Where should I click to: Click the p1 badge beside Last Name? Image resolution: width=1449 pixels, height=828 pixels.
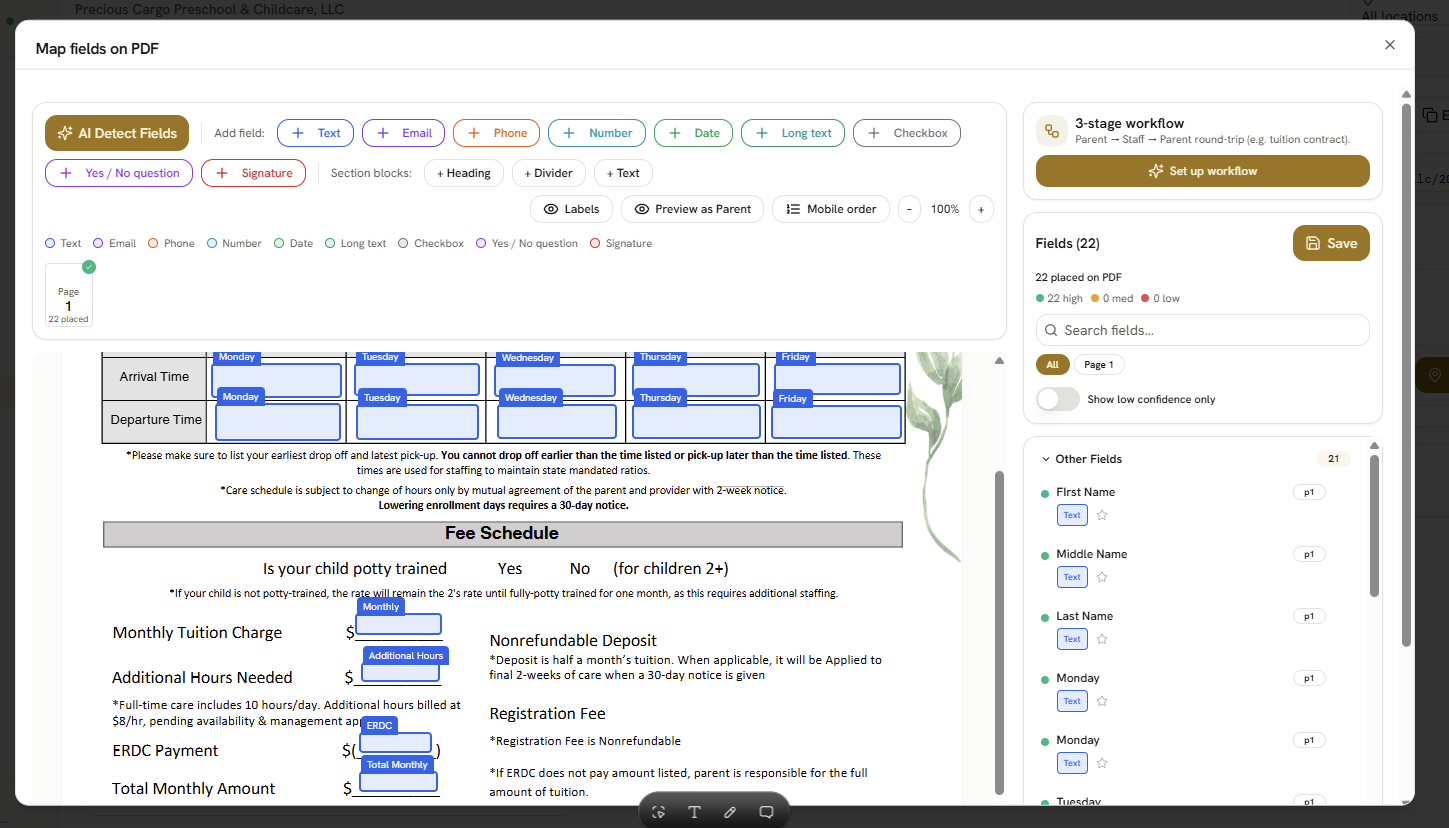1309,616
